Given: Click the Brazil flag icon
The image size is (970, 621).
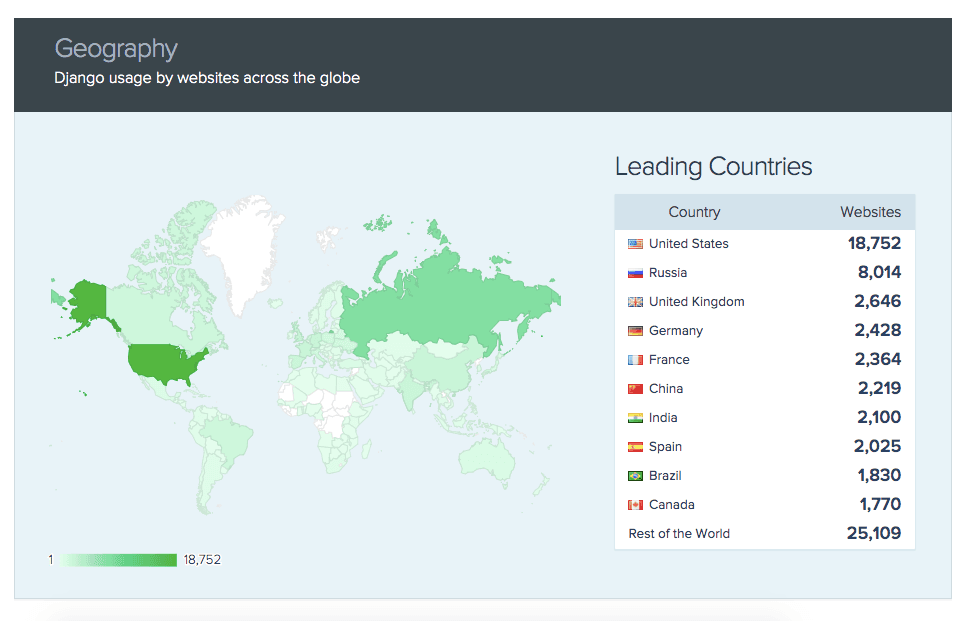Looking at the screenshot, I should tap(635, 476).
